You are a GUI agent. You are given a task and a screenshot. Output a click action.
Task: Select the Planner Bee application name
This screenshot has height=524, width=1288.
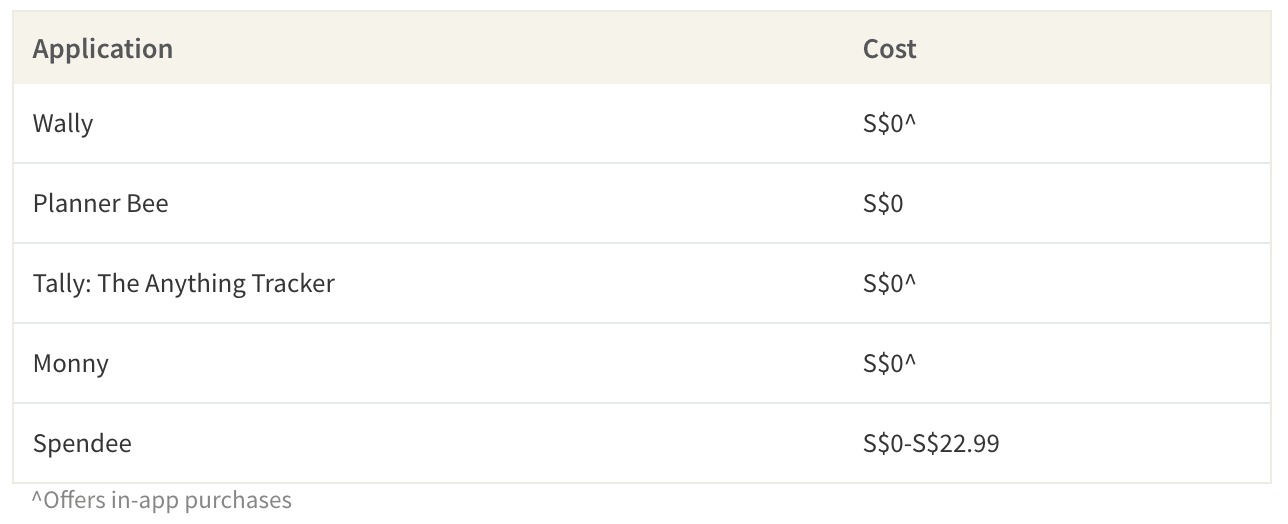coord(100,204)
